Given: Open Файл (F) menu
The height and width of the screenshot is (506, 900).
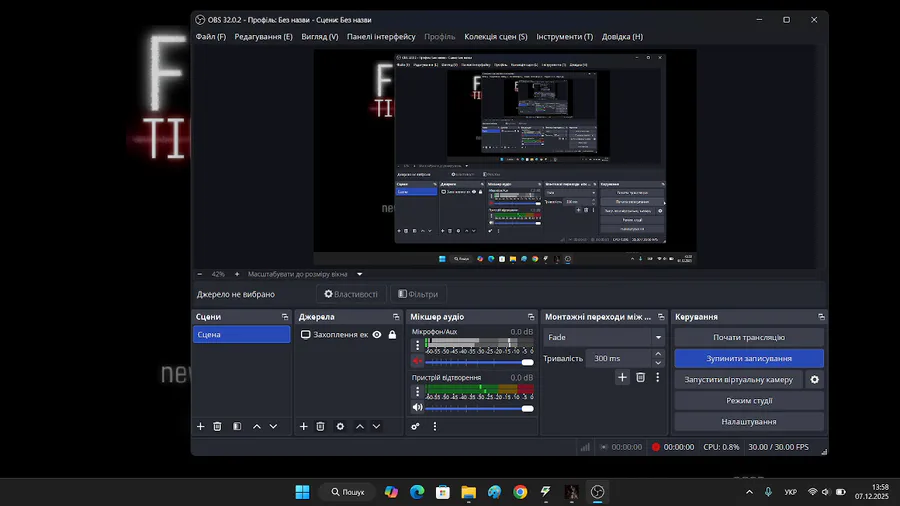Looking at the screenshot, I should coord(211,37).
